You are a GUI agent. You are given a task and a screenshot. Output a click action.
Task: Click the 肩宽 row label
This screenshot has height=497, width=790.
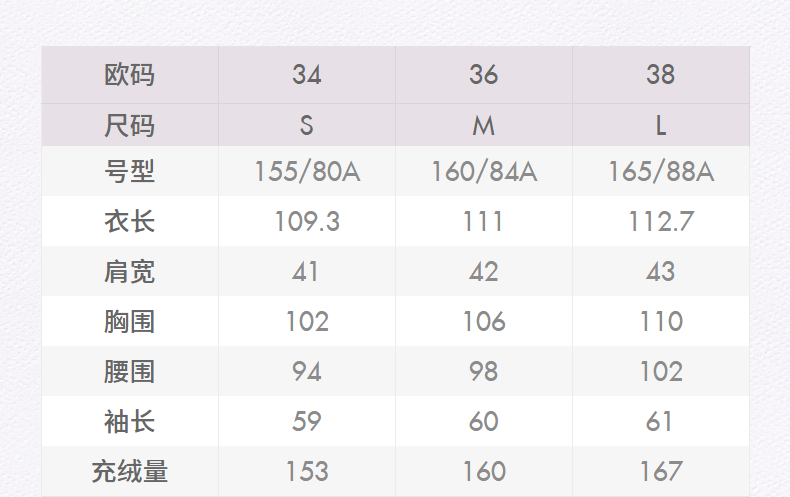point(130,271)
